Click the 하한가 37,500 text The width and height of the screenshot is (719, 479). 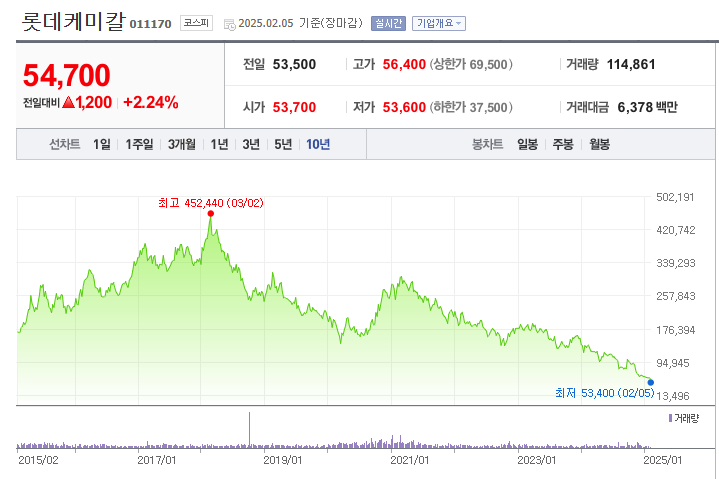471,107
